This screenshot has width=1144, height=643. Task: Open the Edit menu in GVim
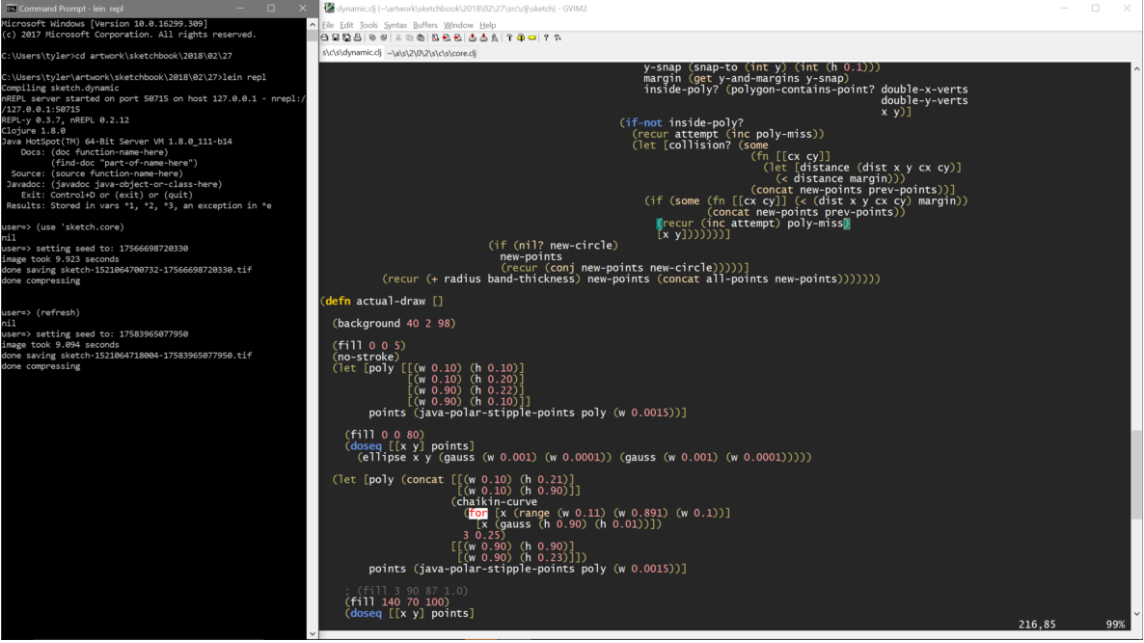tap(346, 25)
